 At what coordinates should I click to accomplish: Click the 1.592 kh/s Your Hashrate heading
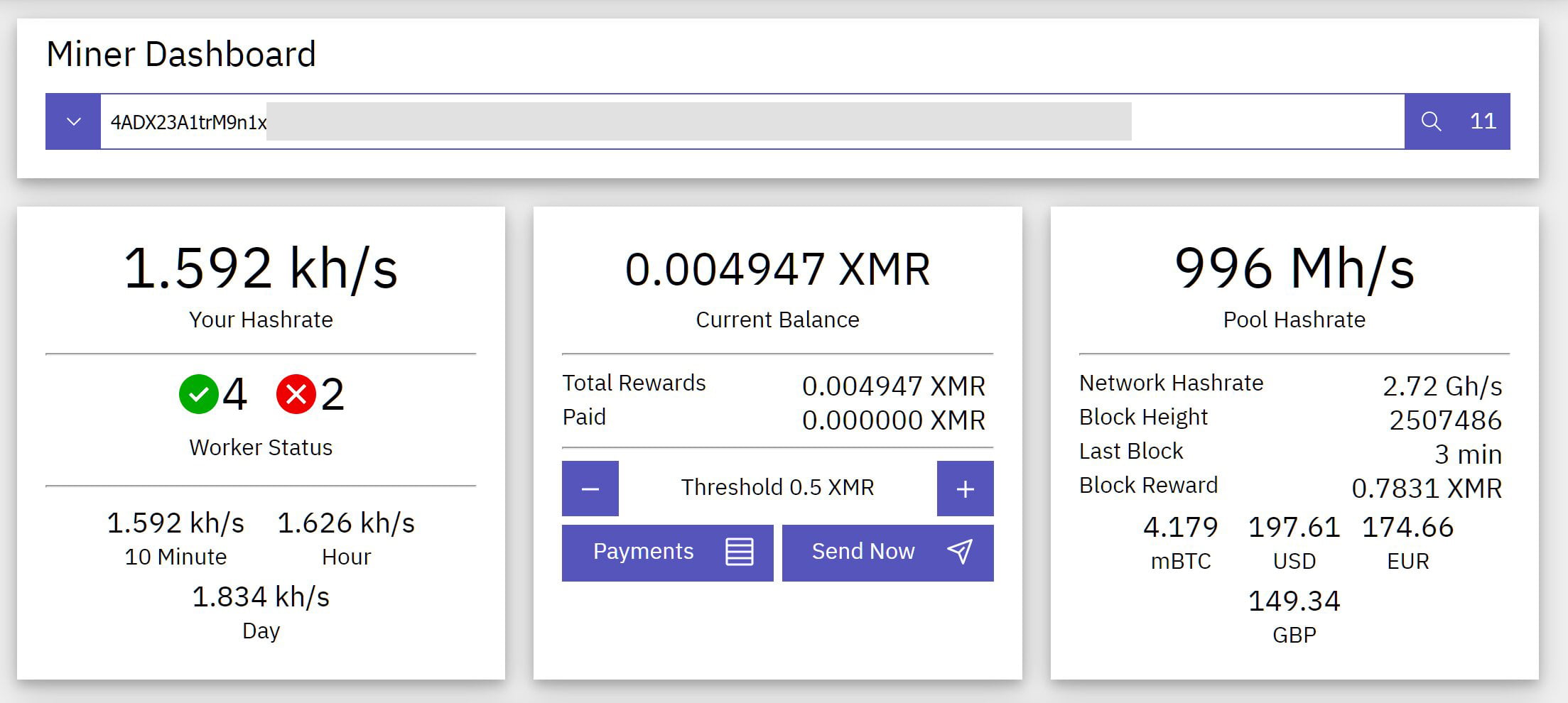261,269
